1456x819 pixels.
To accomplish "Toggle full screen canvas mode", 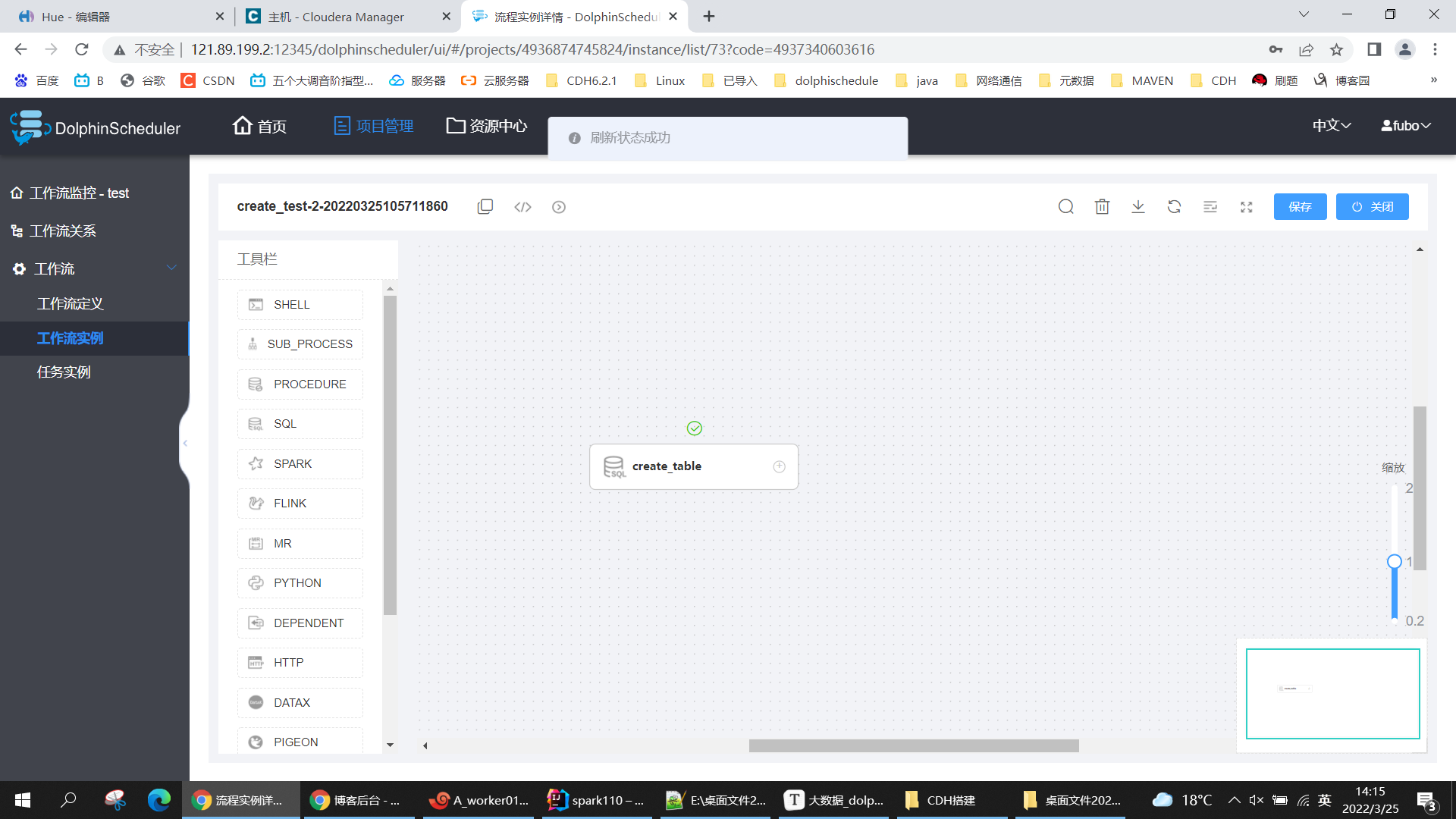I will coord(1246,206).
